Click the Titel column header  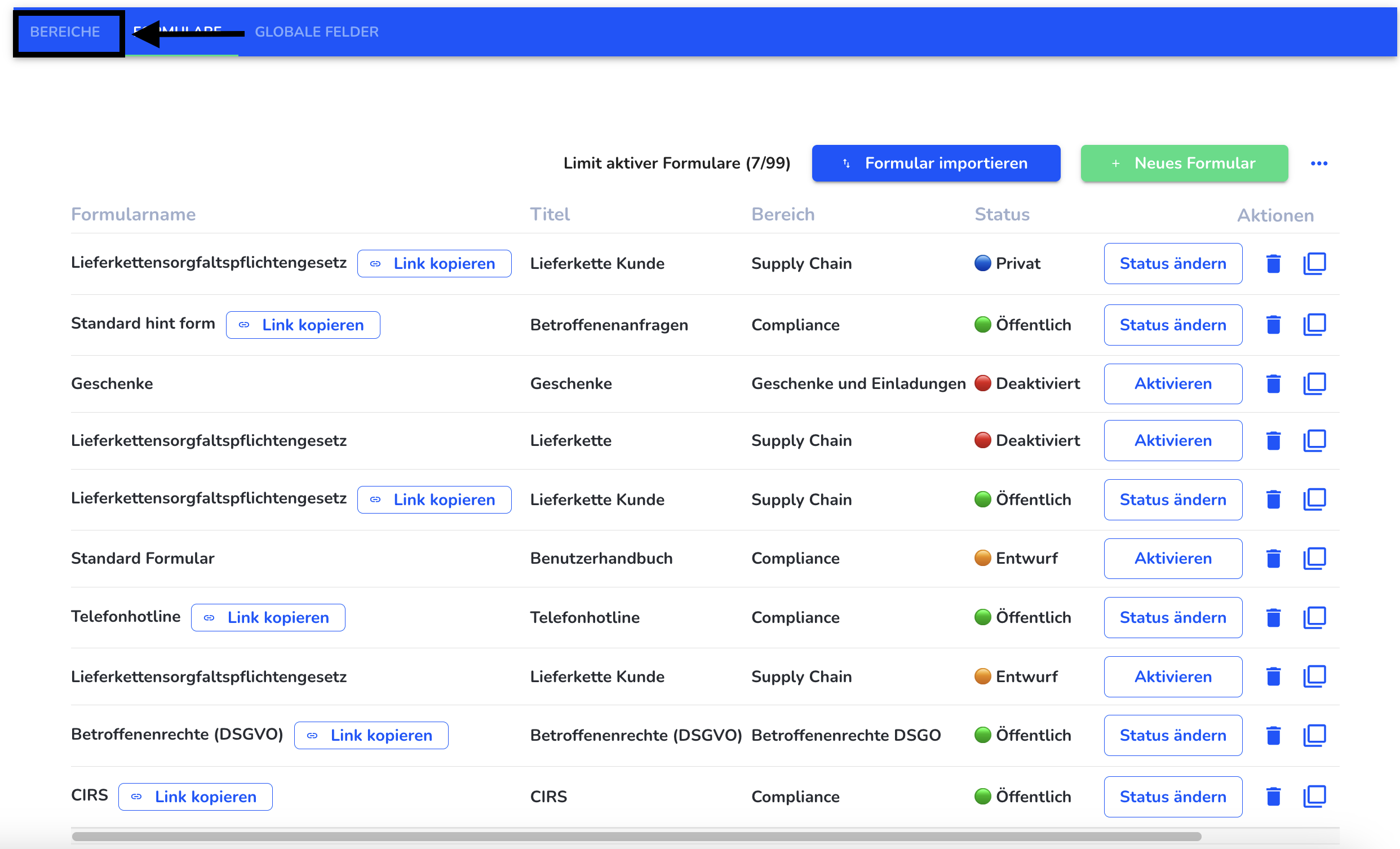pos(550,215)
